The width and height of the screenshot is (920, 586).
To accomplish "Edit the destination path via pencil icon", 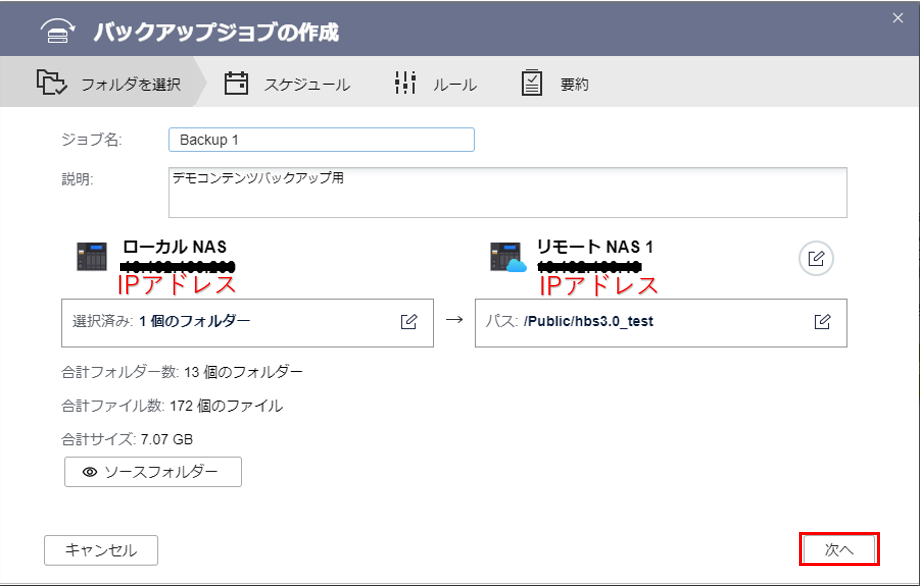I will click(x=822, y=322).
